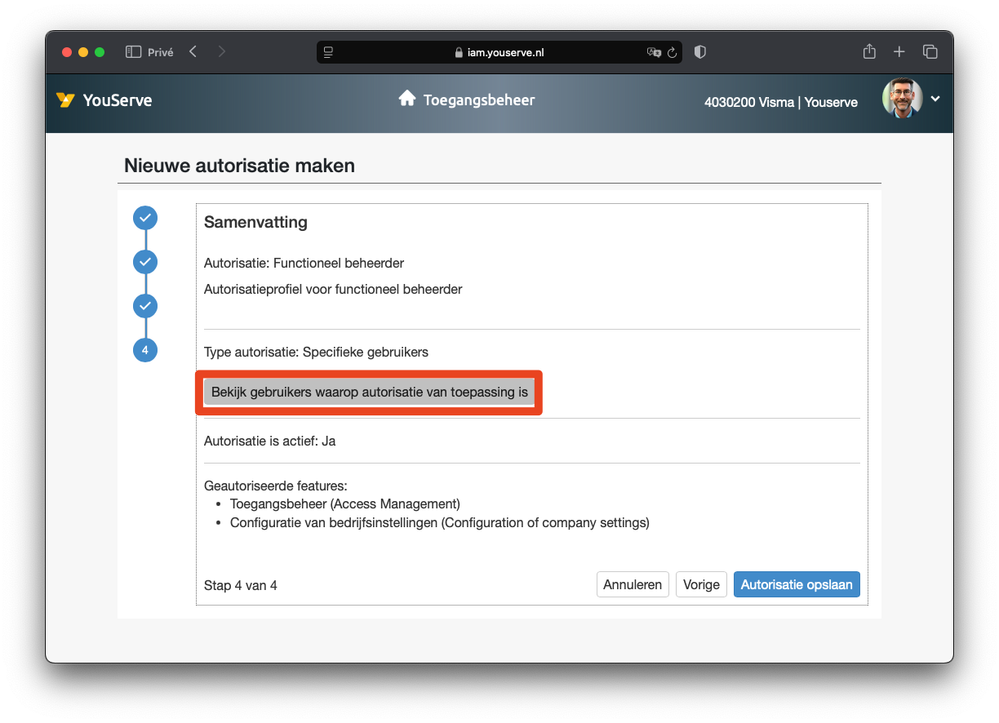Reload the page with refresh icon

(x=672, y=52)
